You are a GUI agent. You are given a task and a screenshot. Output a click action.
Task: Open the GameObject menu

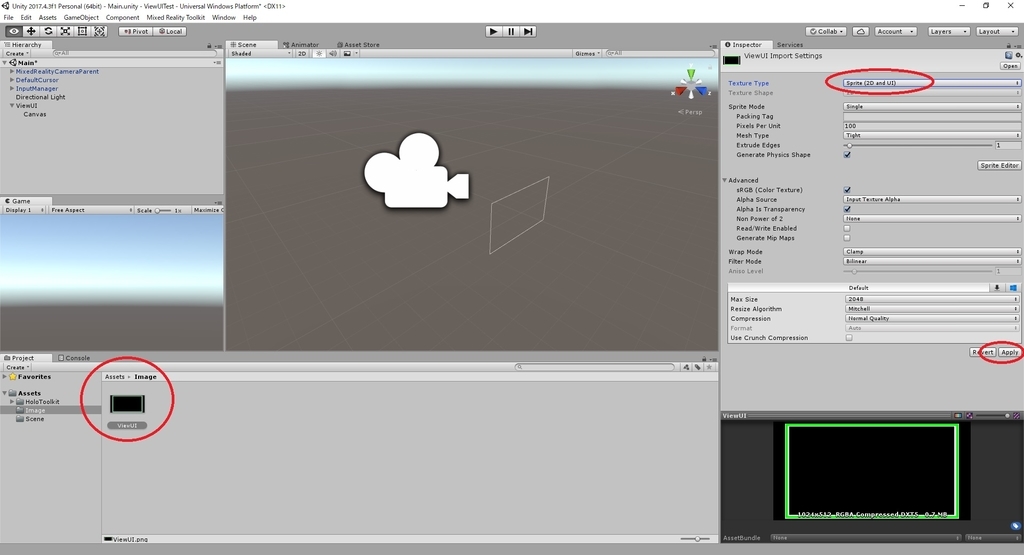click(81, 18)
